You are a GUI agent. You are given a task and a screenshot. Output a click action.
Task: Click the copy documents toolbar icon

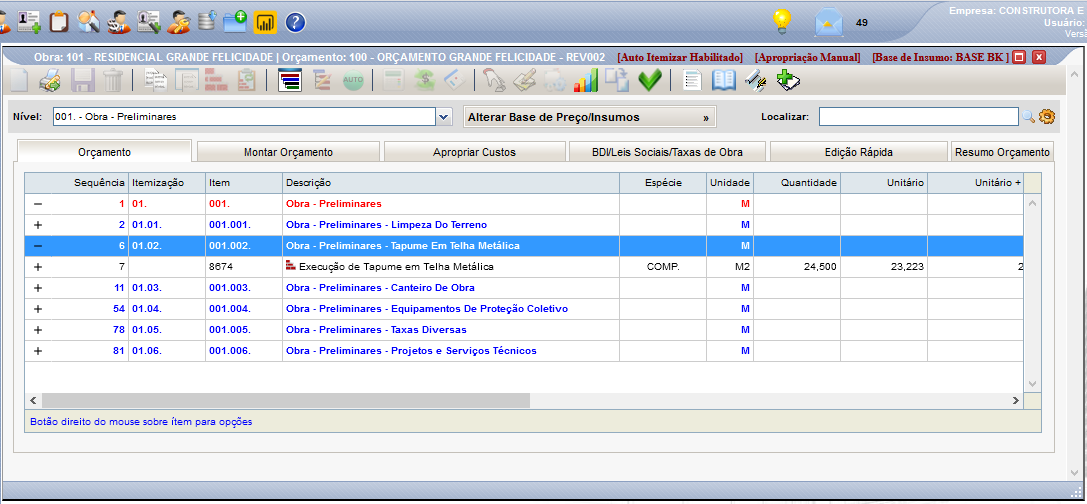pos(157,80)
